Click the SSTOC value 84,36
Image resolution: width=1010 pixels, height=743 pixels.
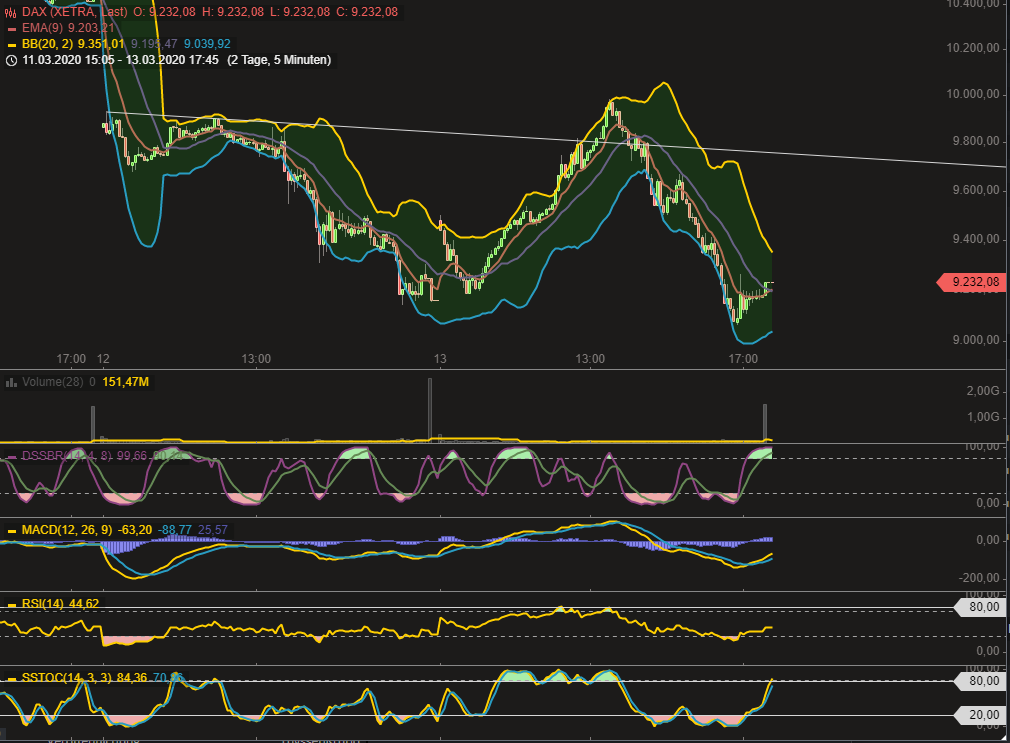coord(132,678)
